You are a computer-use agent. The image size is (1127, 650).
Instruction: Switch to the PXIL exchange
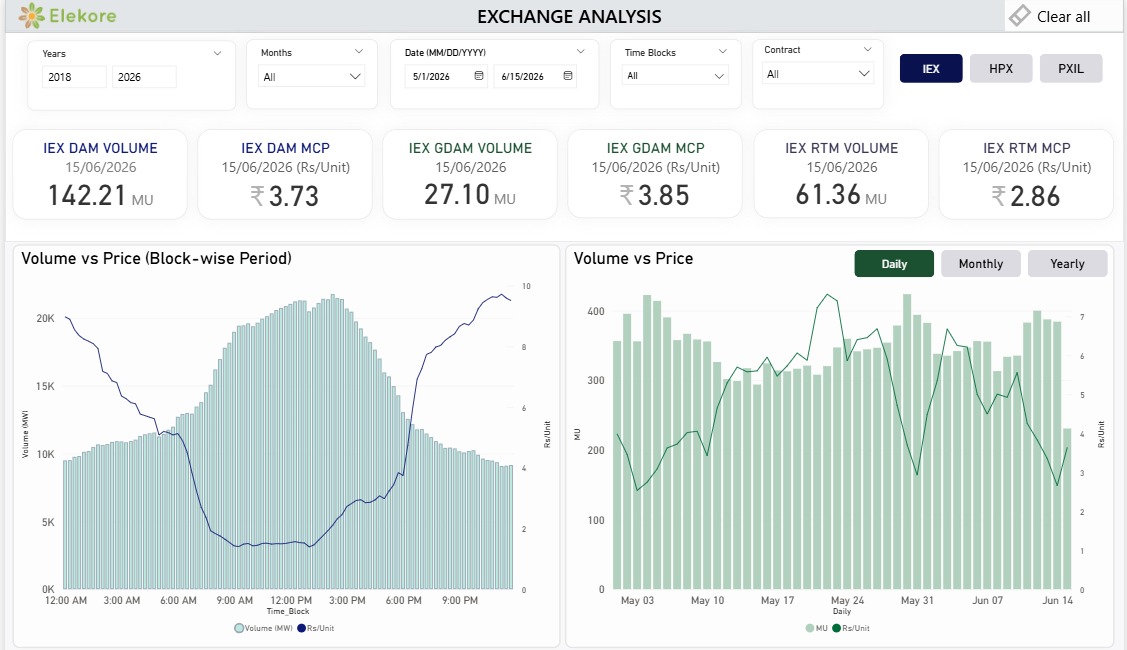coord(1070,68)
